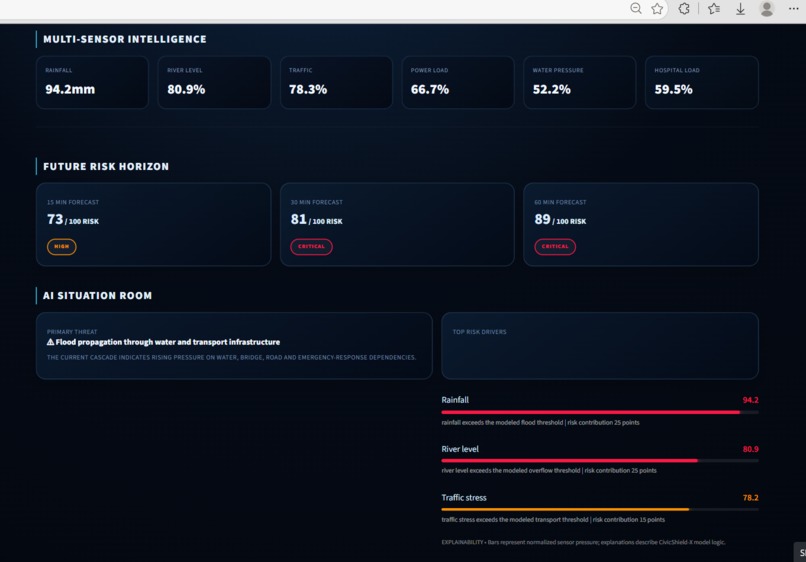
Task: Click the EXPLAINABILITY footnote text
Action: point(583,542)
